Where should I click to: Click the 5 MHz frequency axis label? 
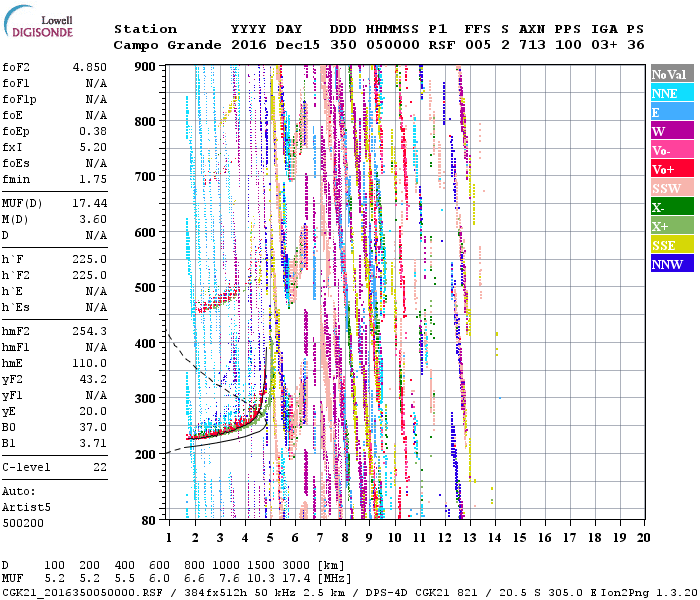point(270,538)
